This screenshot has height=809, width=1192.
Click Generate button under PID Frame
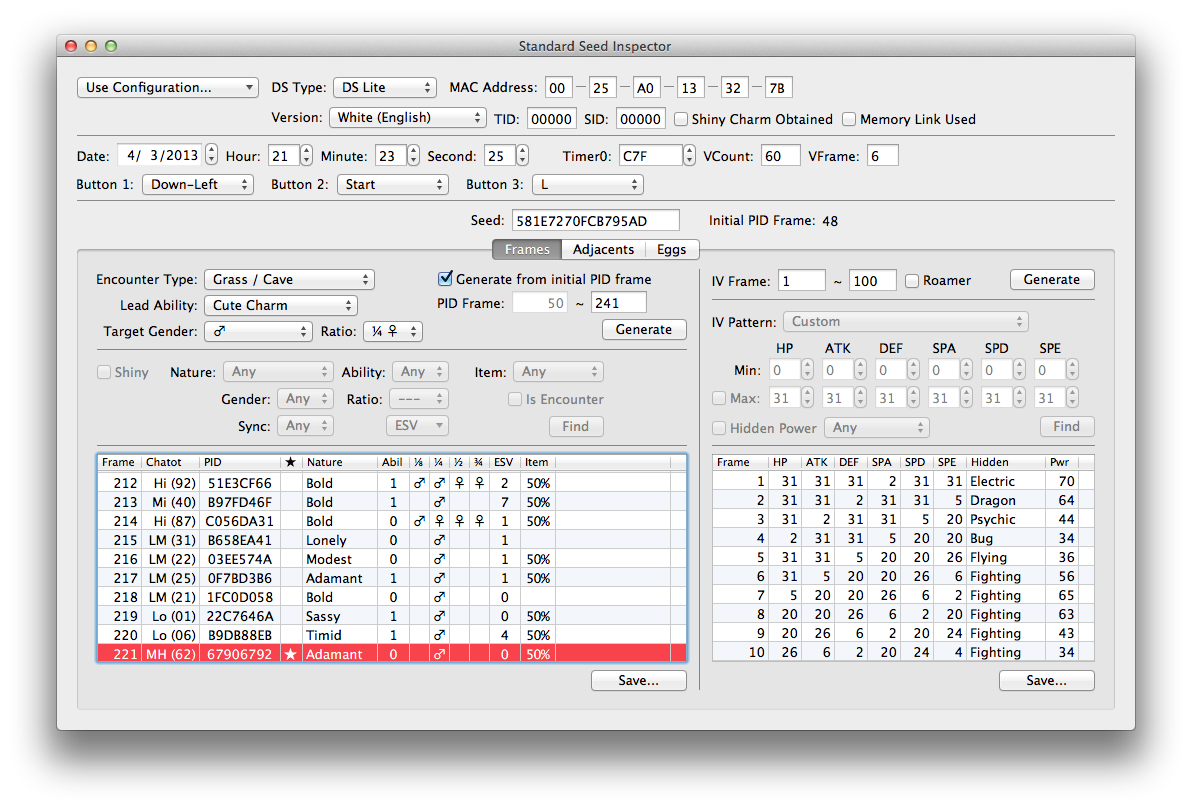pyautogui.click(x=644, y=329)
